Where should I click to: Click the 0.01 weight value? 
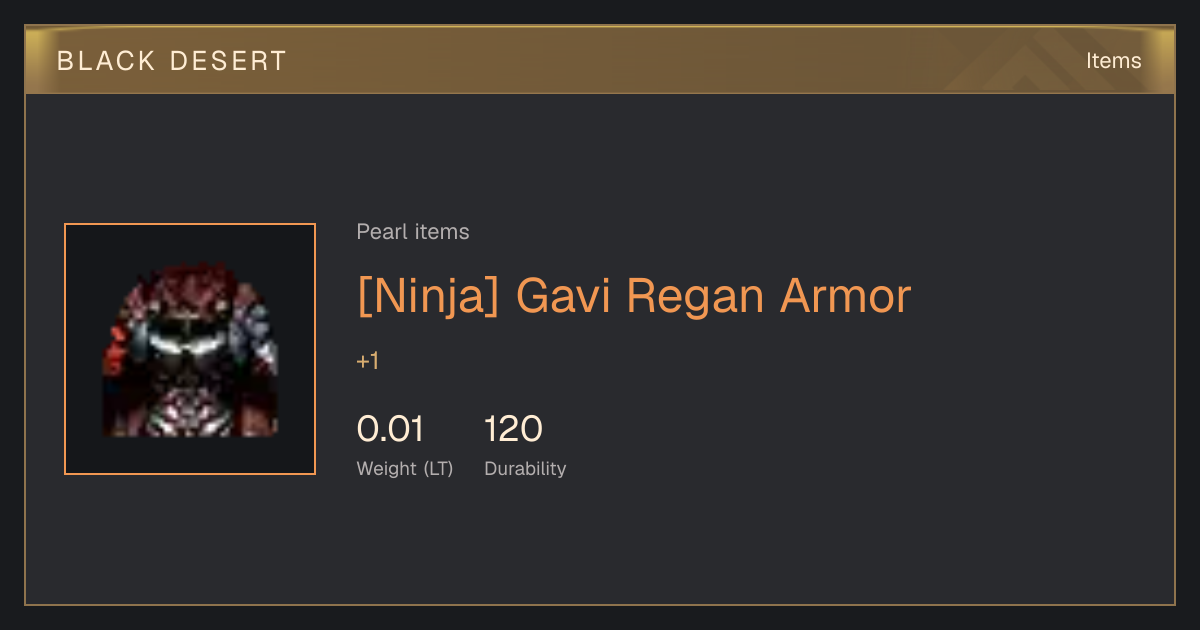[x=391, y=429]
